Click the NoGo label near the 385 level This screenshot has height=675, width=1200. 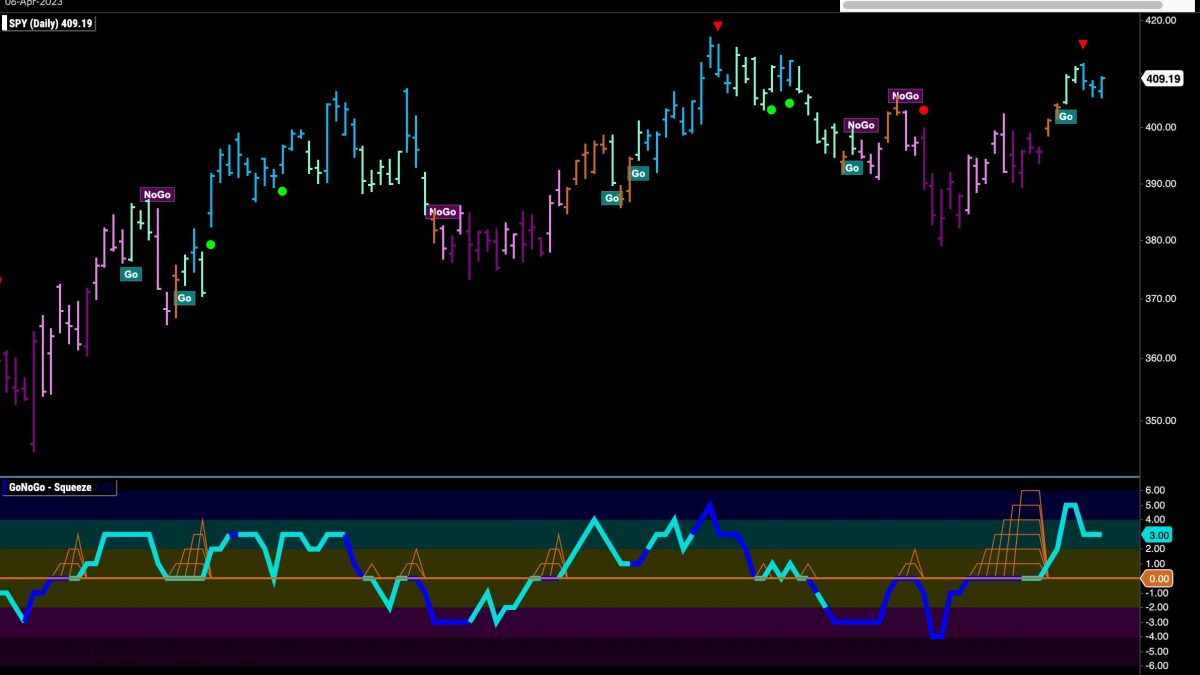pos(443,212)
